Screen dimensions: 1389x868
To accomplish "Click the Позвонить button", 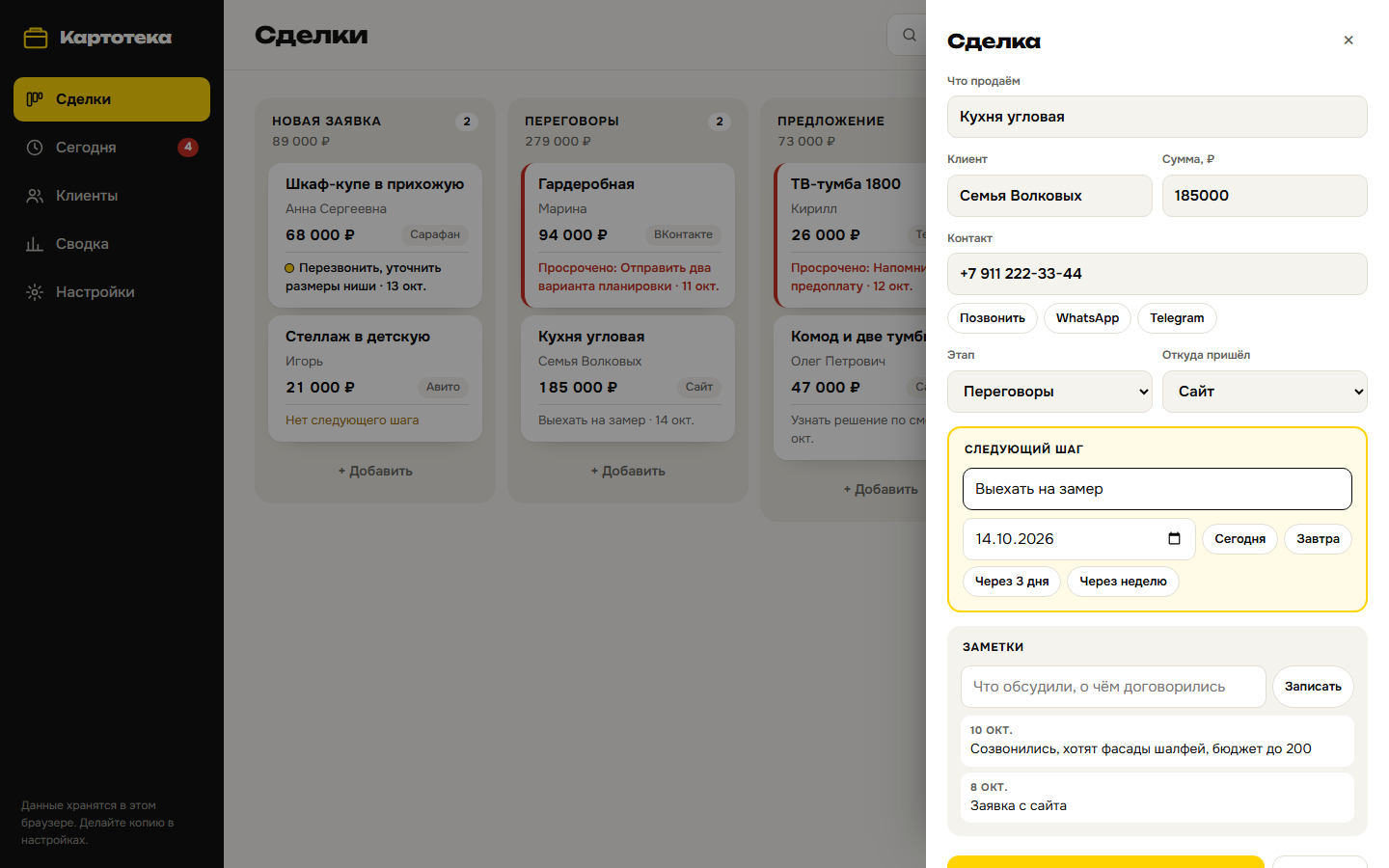I will click(x=993, y=318).
